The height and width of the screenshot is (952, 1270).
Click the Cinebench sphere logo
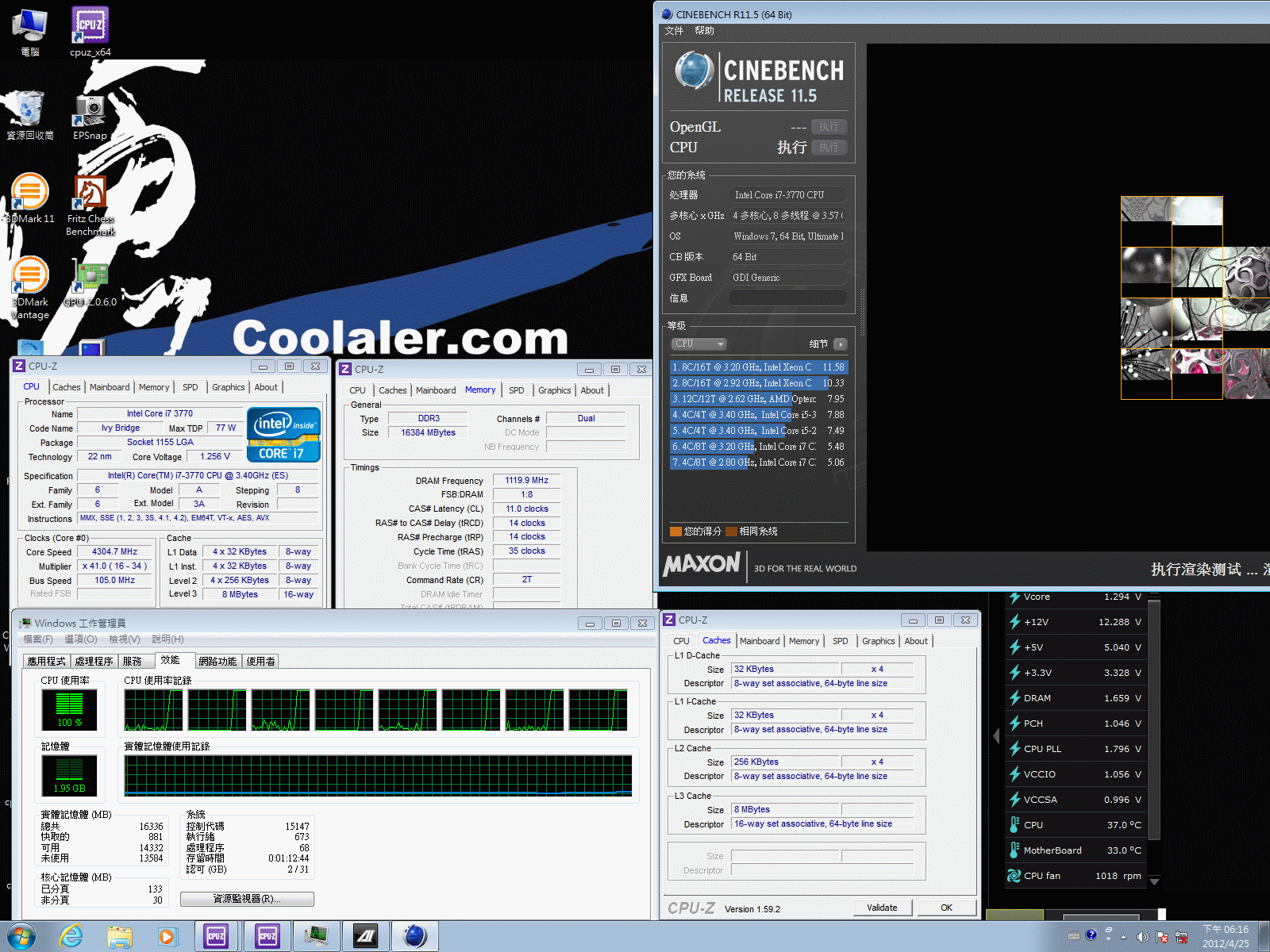tap(695, 71)
